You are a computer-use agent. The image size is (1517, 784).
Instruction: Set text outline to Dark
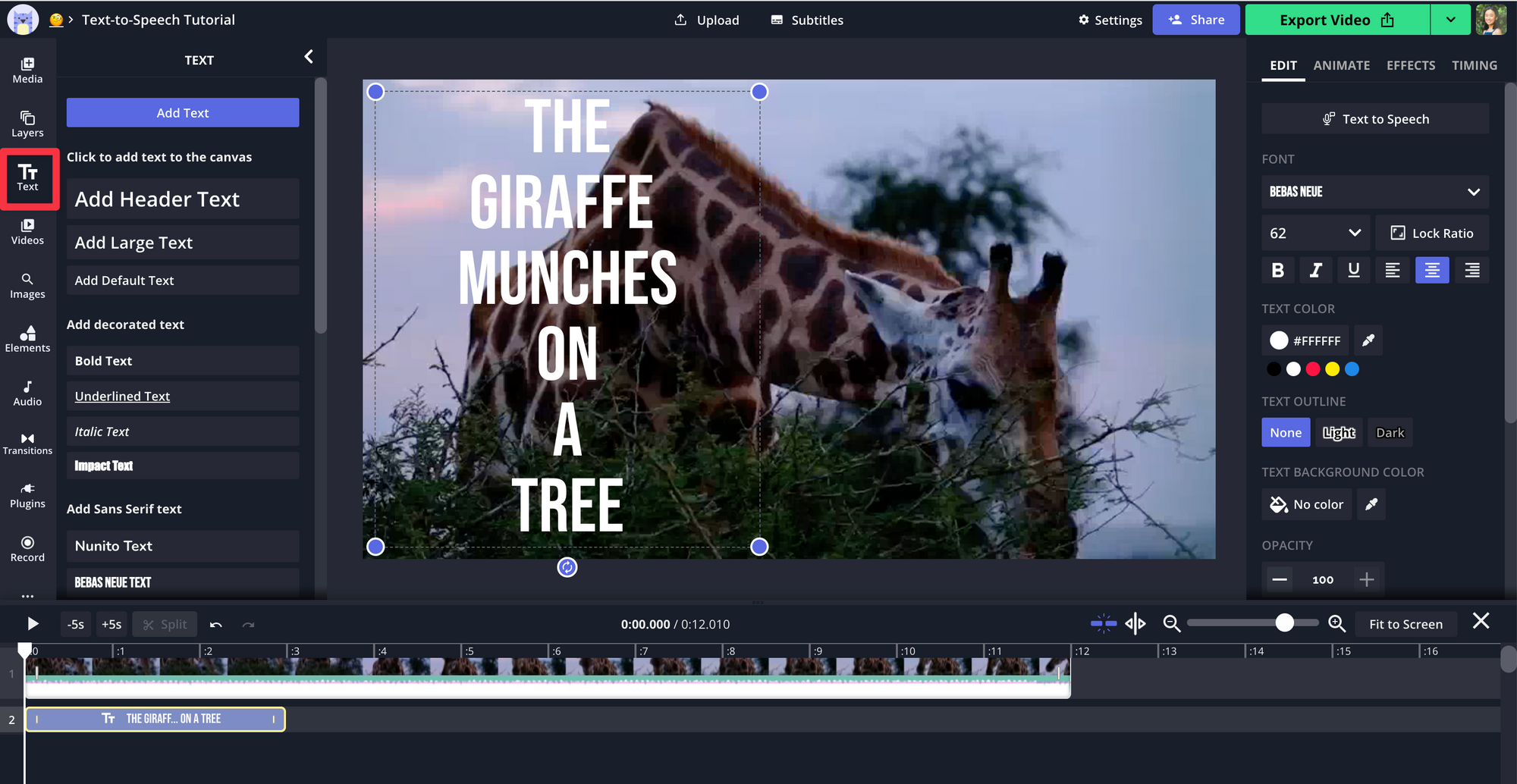coord(1390,432)
